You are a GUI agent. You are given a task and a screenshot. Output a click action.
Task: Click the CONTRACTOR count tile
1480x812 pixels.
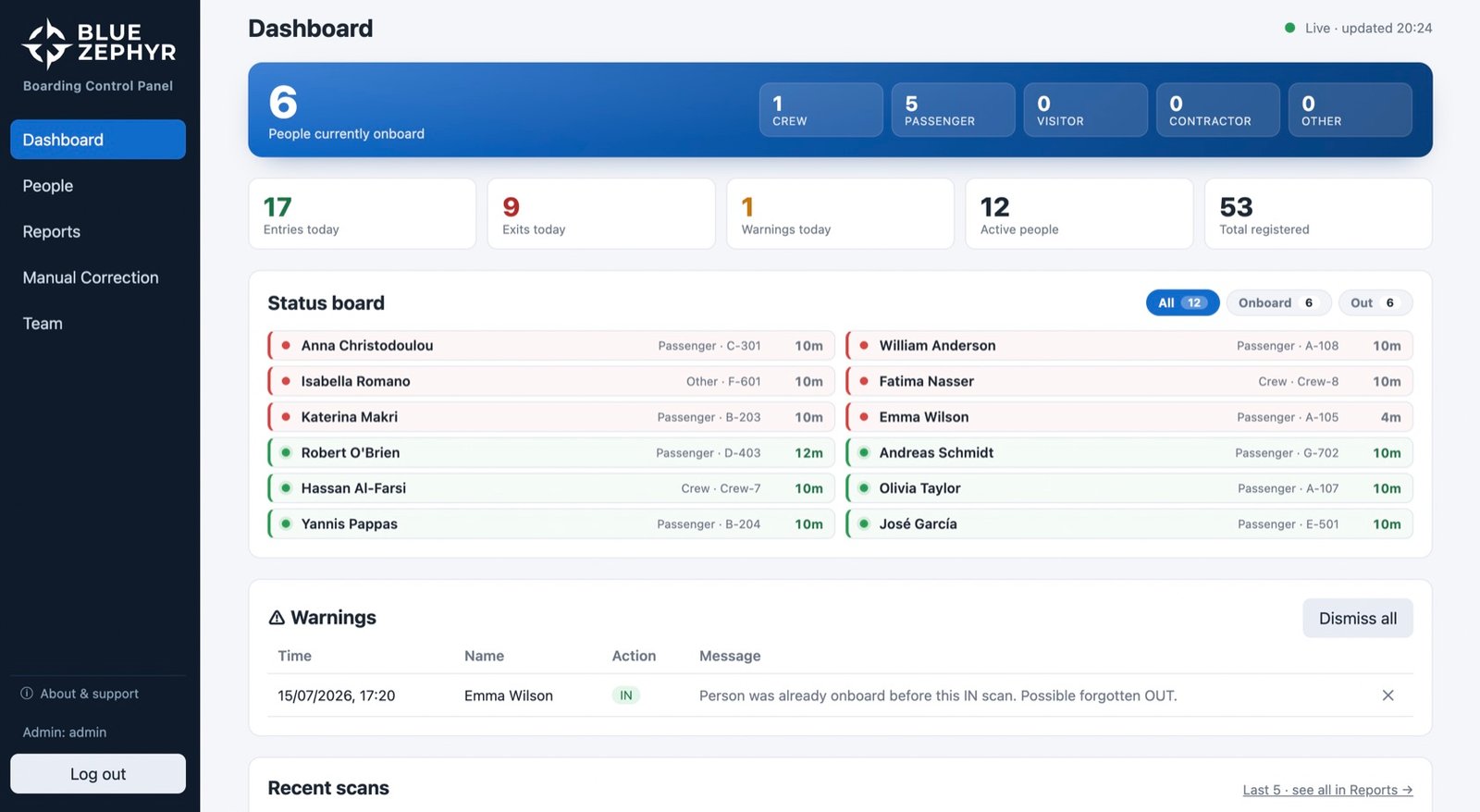[x=1217, y=110]
